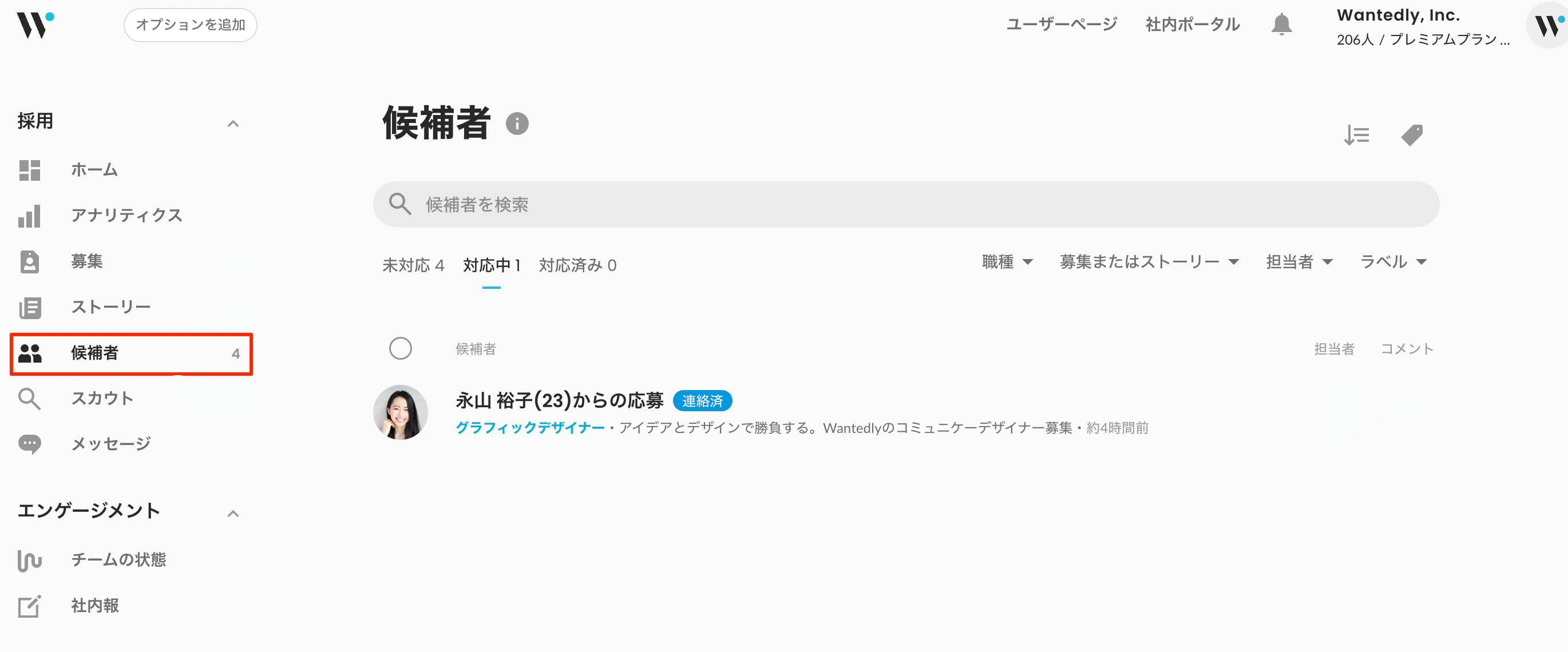1568x652 pixels.
Task: Click the notification bell icon
Action: (1281, 25)
